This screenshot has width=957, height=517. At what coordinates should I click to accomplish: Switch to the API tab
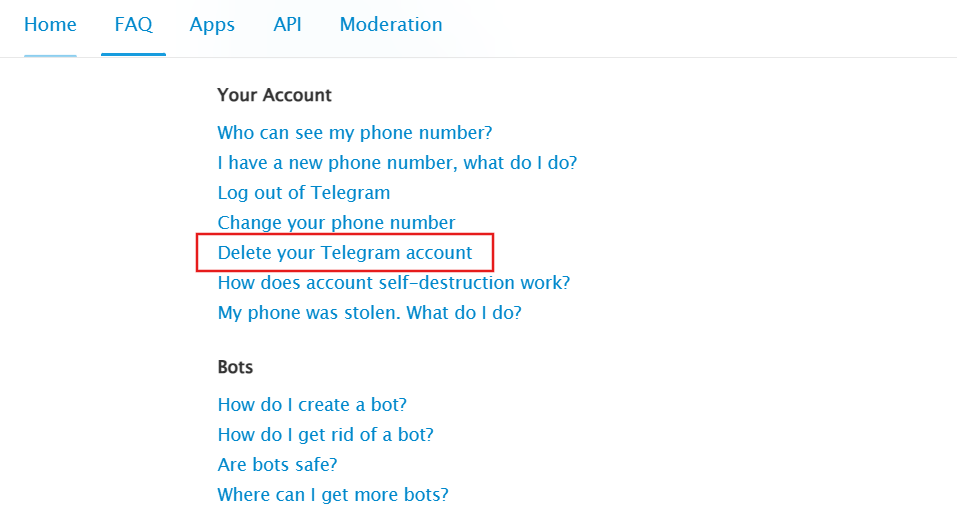[287, 25]
